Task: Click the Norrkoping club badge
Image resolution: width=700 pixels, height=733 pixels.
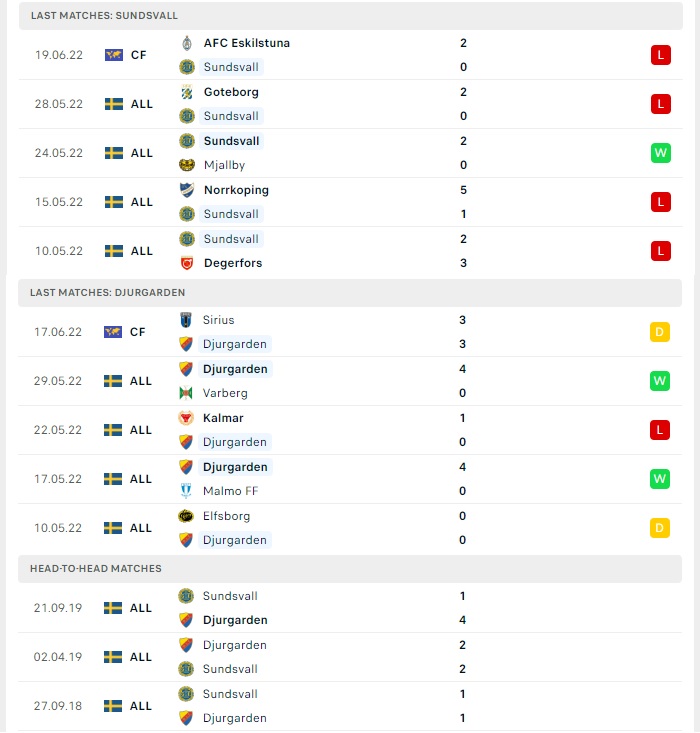Action: point(187,190)
